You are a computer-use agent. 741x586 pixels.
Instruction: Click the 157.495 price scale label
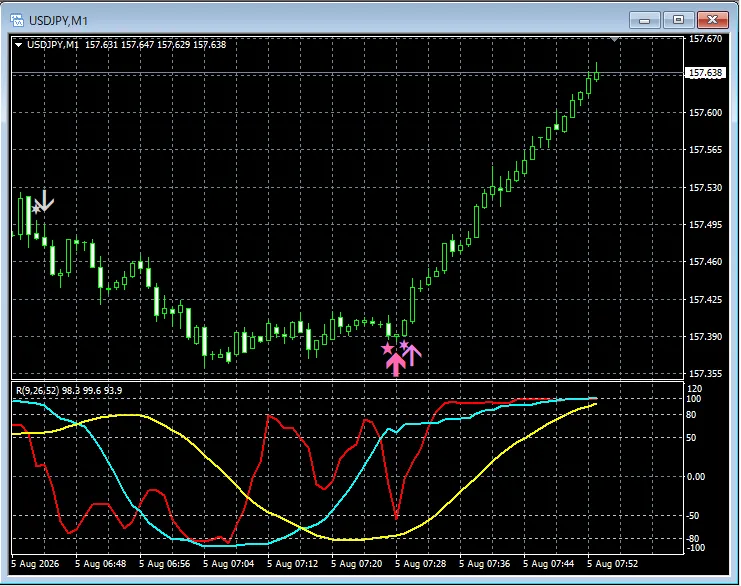pyautogui.click(x=706, y=224)
